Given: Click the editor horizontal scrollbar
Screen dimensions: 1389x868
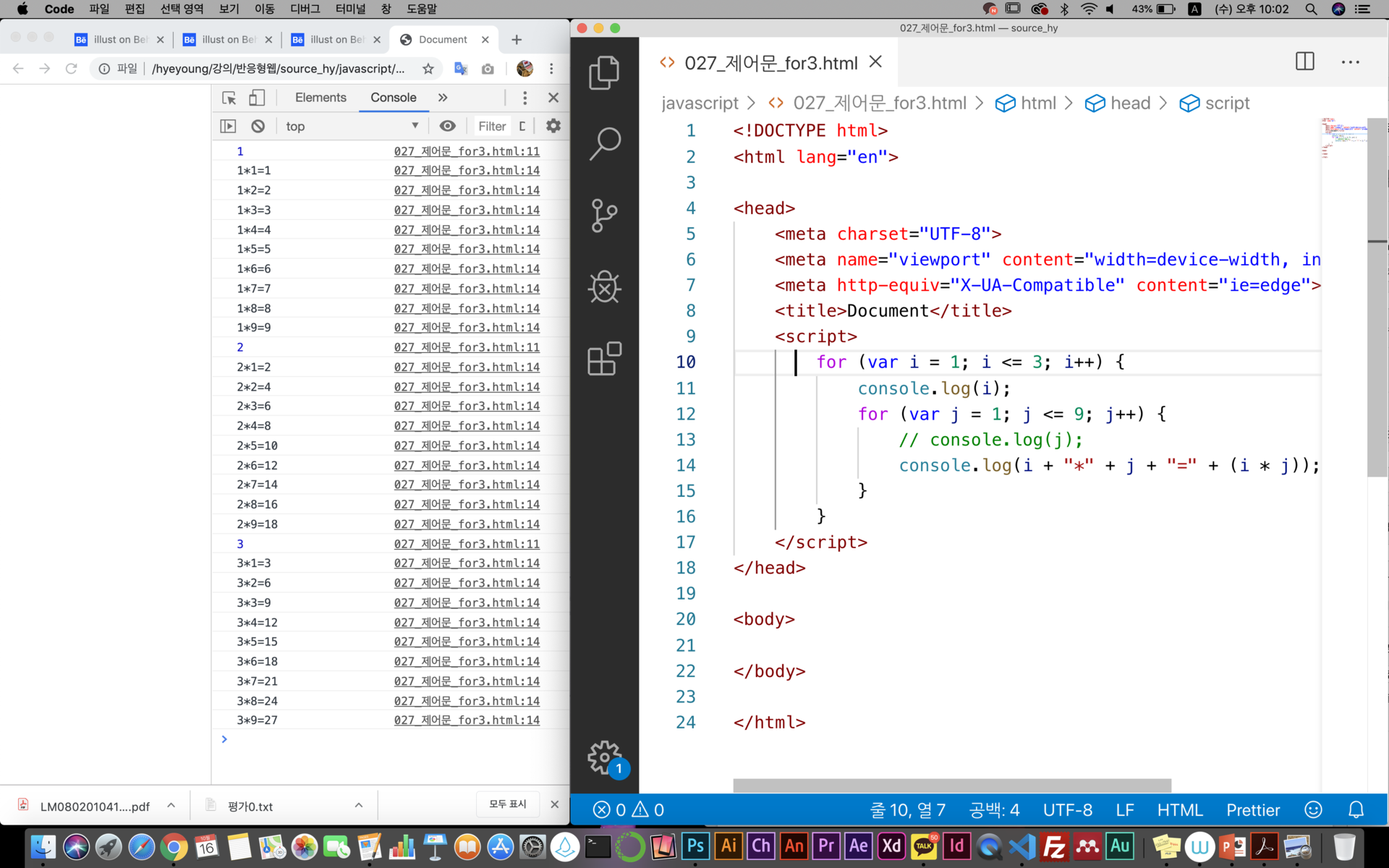Looking at the screenshot, I should (951, 785).
